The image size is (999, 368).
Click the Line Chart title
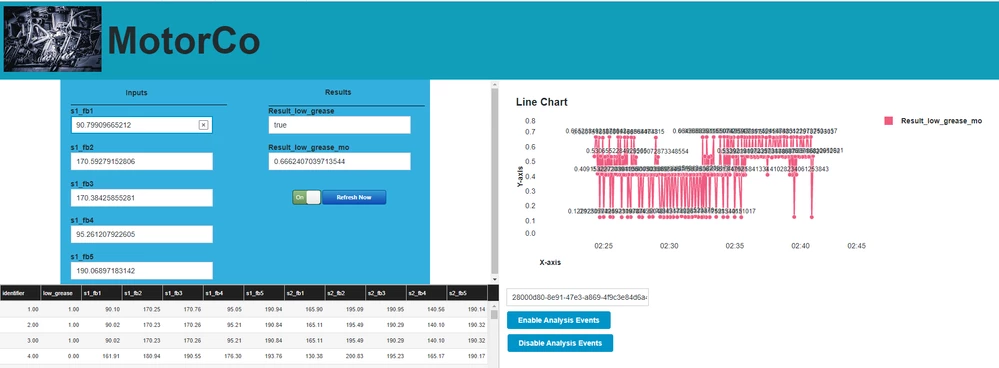pyautogui.click(x=542, y=102)
